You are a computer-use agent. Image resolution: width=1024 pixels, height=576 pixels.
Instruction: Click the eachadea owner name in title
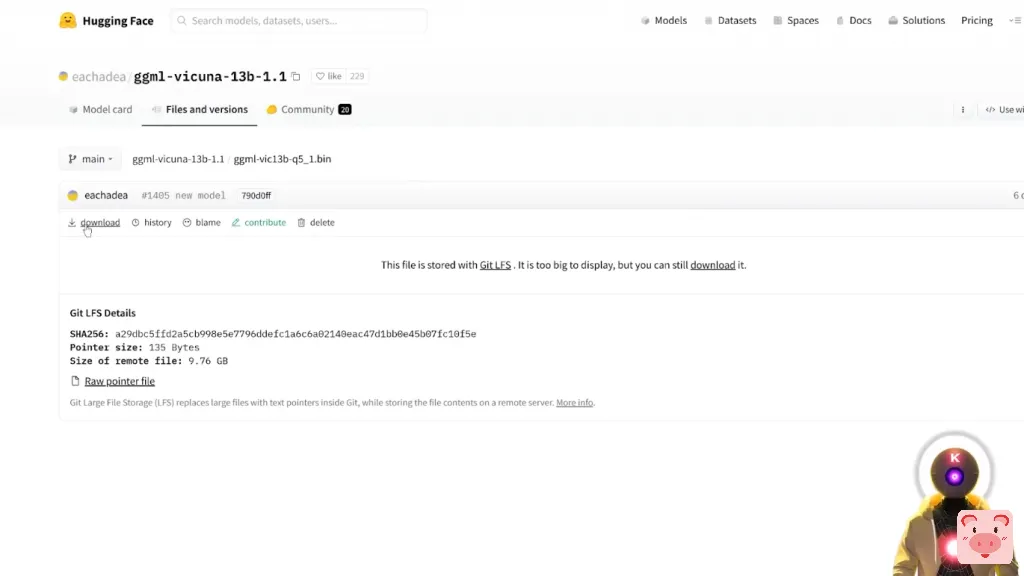point(99,77)
